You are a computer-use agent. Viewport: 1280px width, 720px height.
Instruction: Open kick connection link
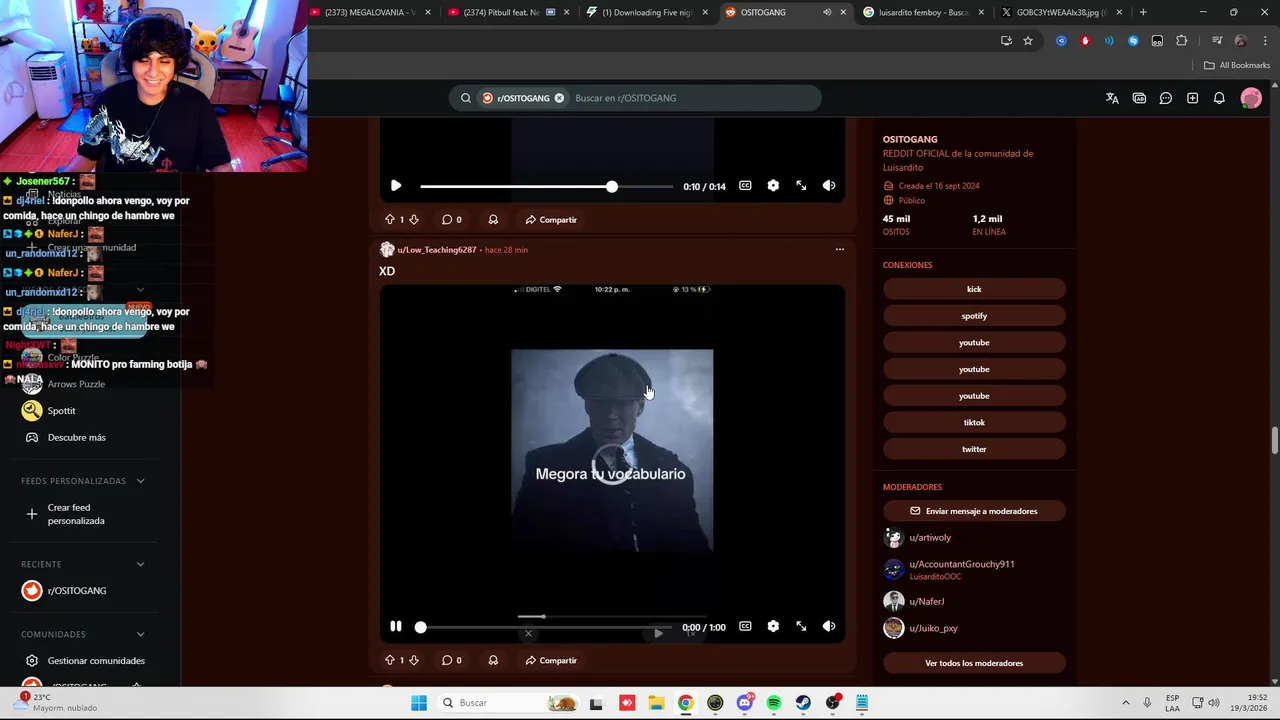coord(974,289)
